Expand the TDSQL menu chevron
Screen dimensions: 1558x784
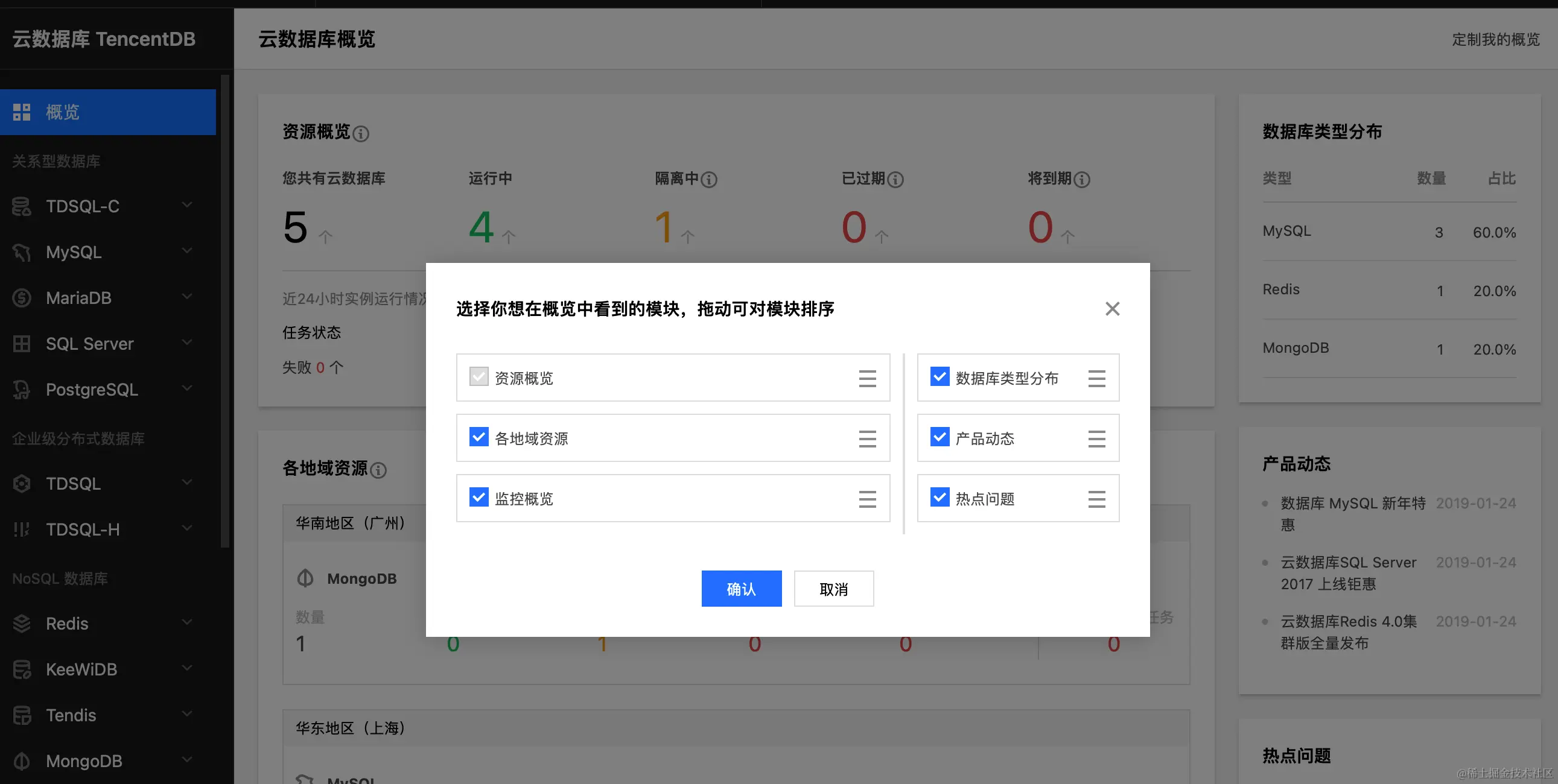[188, 482]
